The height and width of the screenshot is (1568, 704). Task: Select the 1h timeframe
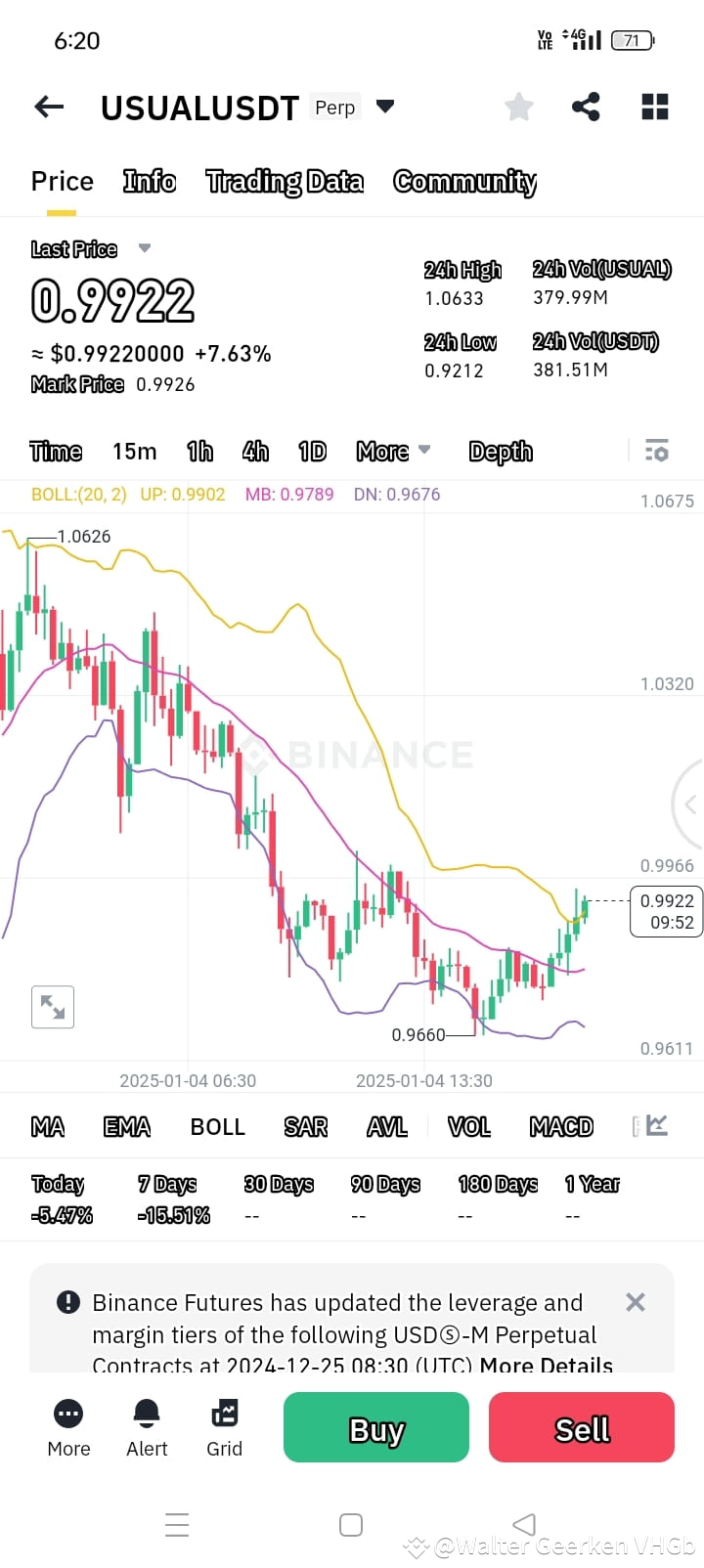200,451
